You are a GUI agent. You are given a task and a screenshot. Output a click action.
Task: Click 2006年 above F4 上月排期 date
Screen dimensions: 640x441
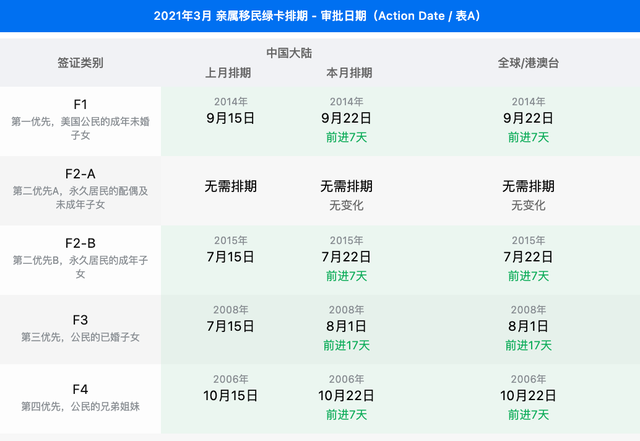231,379
